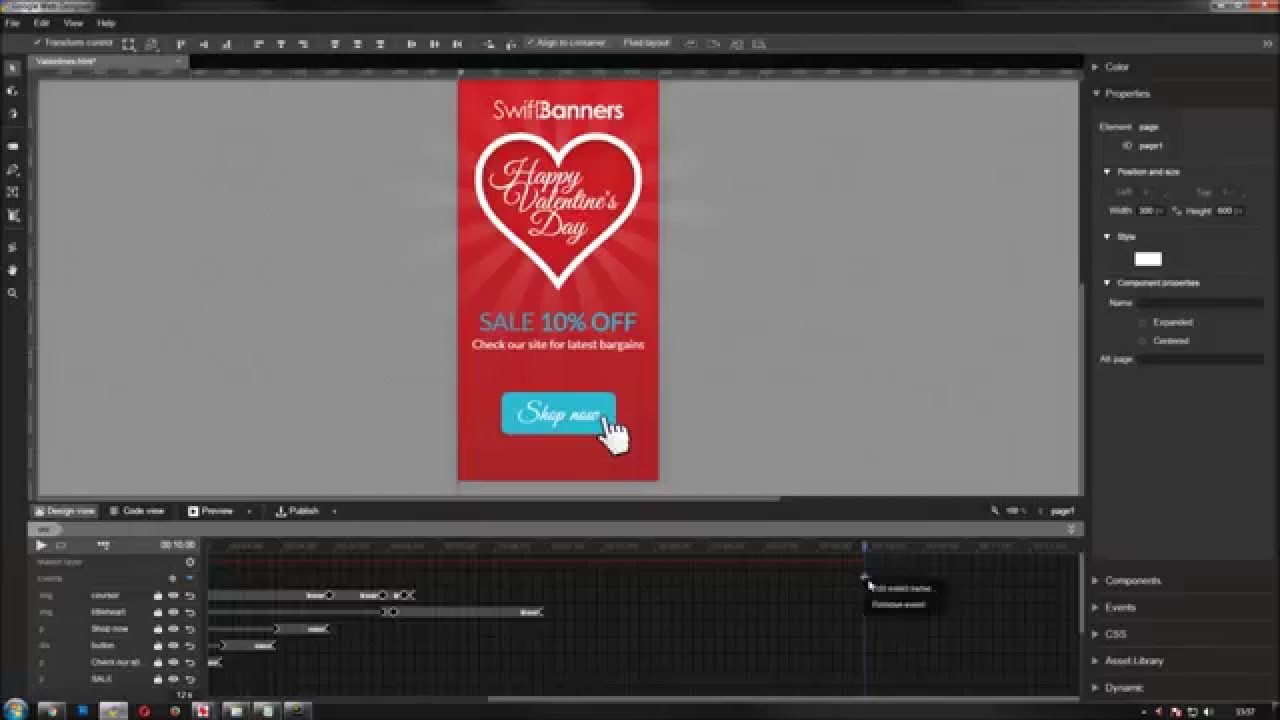This screenshot has height=720, width=1280.
Task: Click the Windows Start orb
Action: tap(16, 710)
